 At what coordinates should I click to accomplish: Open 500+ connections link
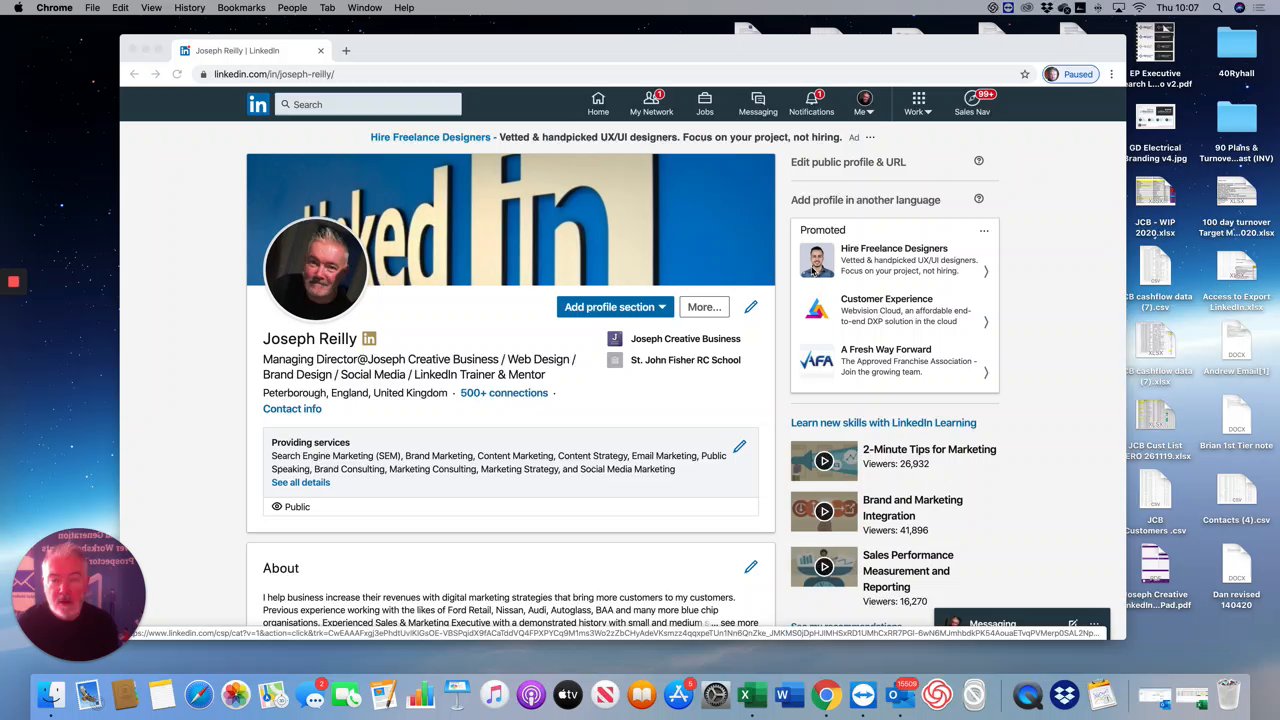coord(504,393)
